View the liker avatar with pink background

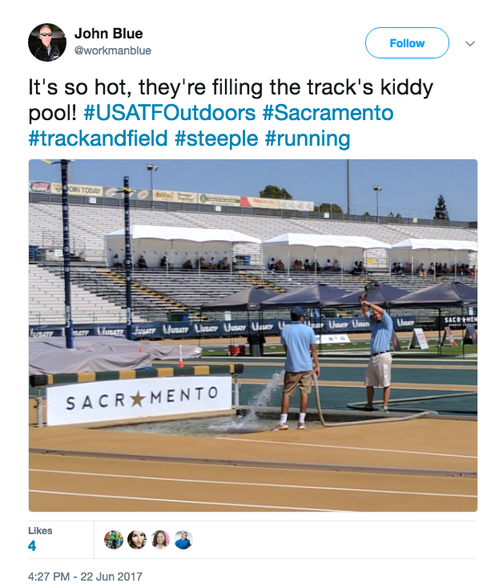(x=160, y=540)
